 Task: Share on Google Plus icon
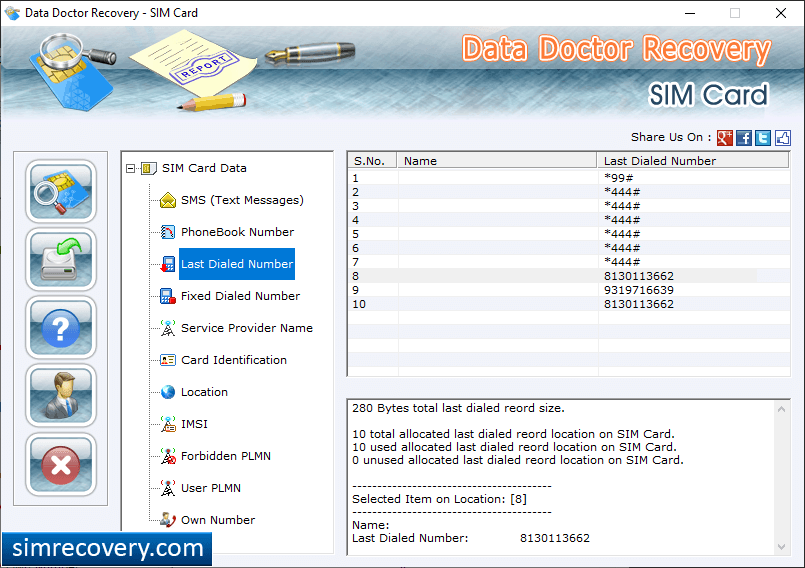tap(724, 138)
